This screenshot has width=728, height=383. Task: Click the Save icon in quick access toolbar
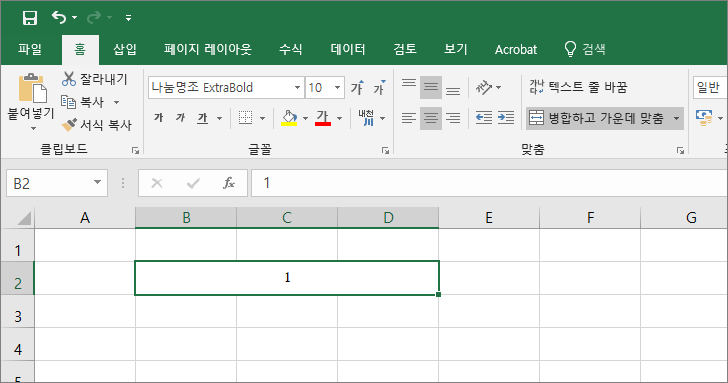(x=30, y=18)
